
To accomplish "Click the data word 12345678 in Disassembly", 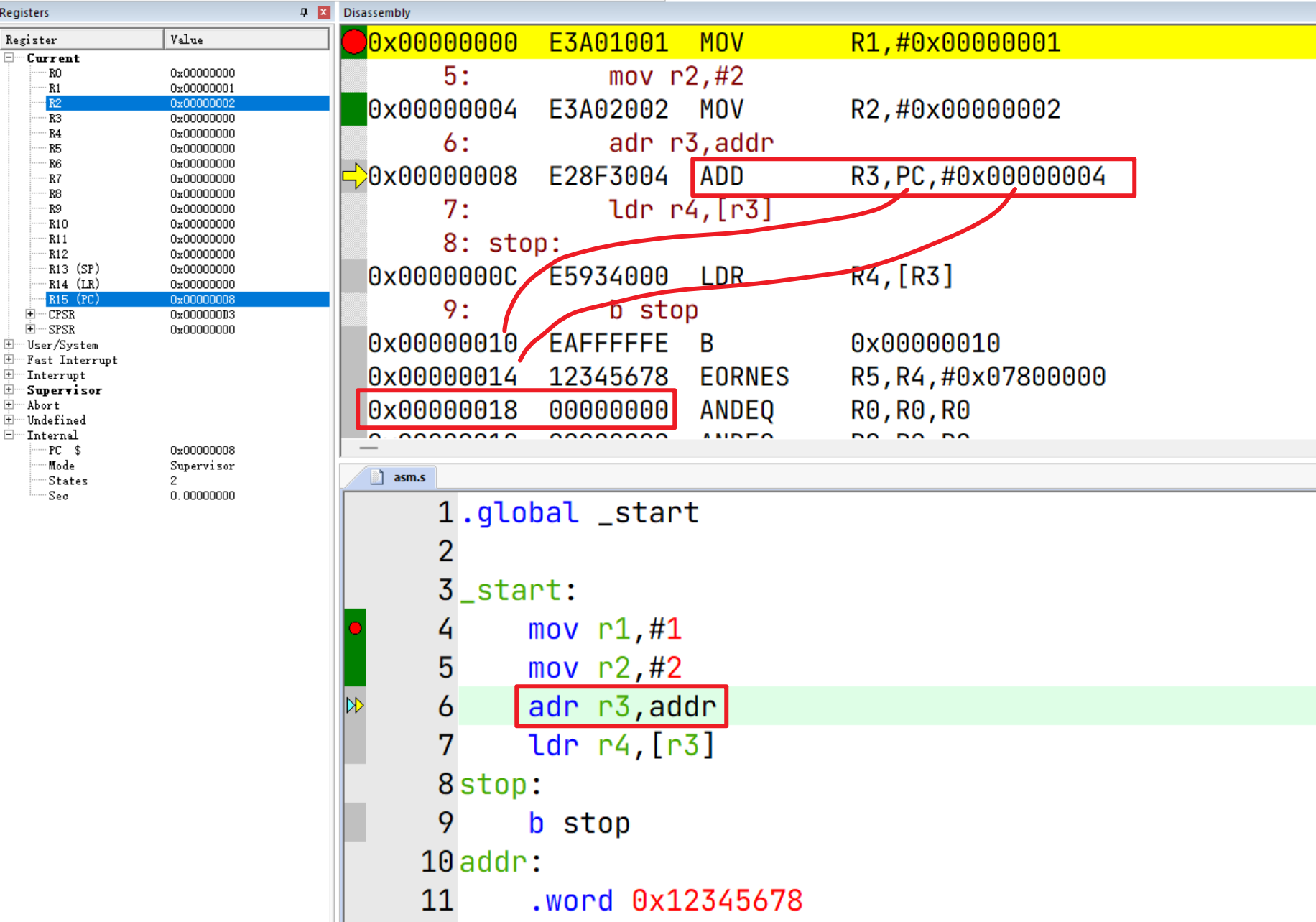I will 608,377.
